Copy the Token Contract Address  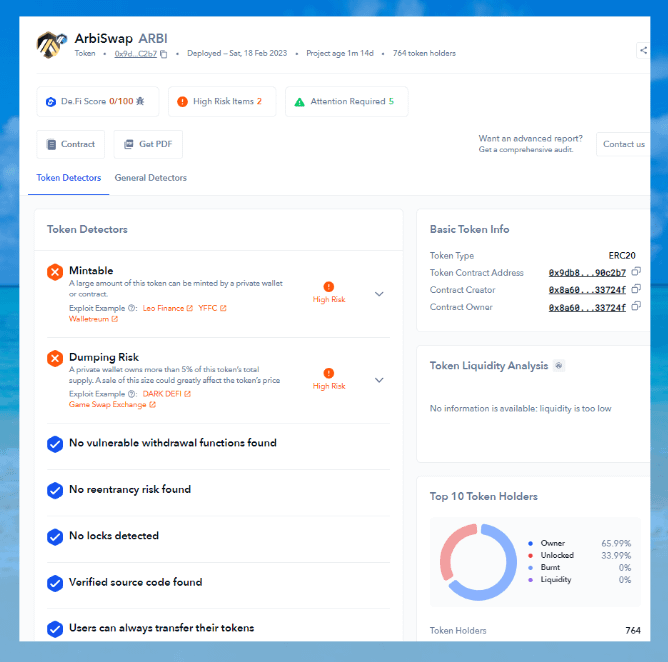[x=636, y=272]
